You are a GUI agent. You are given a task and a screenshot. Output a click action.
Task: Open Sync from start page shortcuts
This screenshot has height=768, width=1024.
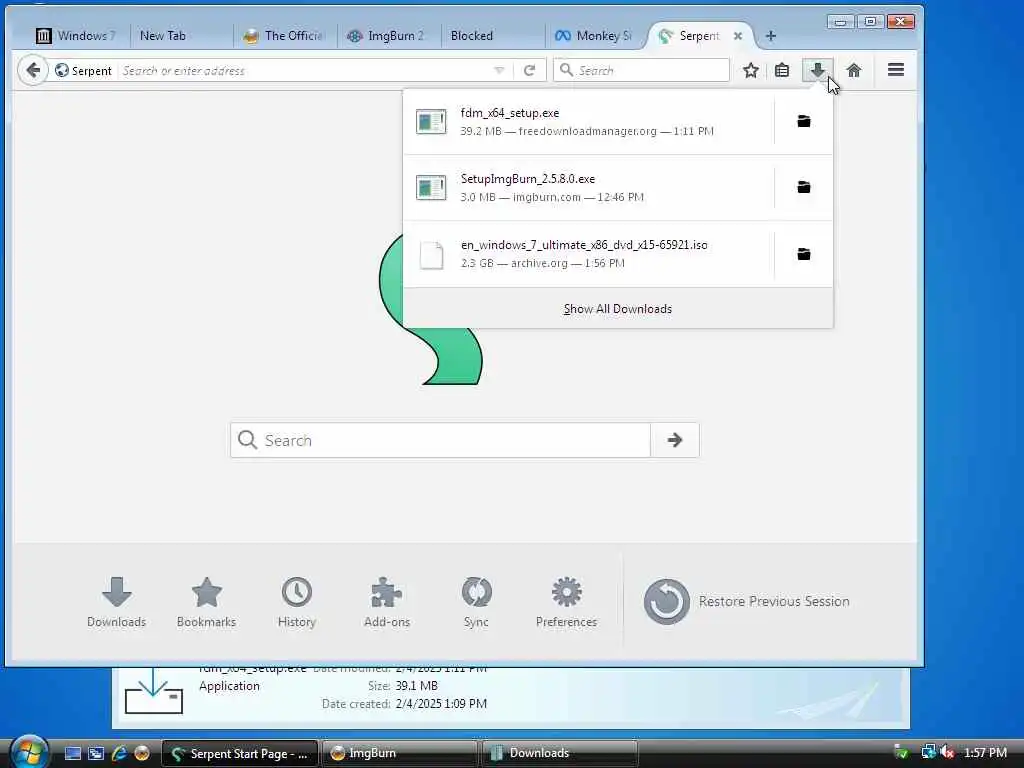(x=476, y=602)
